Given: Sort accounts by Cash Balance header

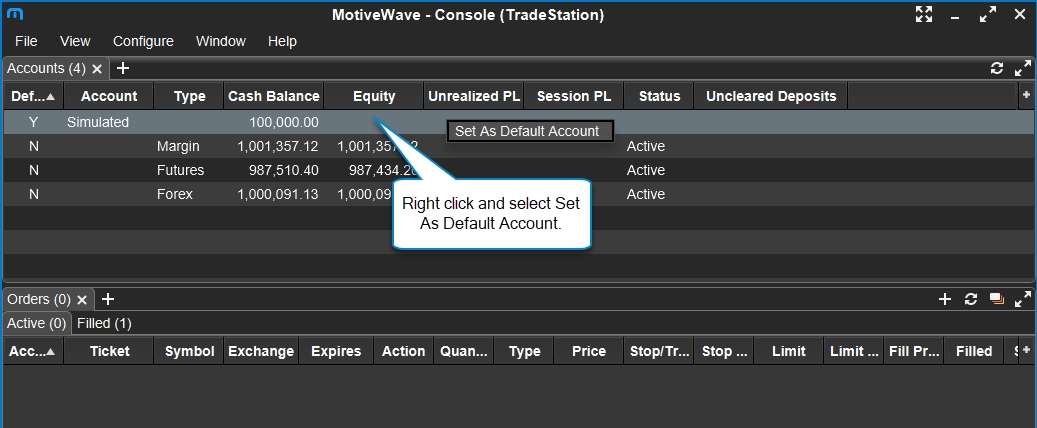Looking at the screenshot, I should click(x=274, y=96).
